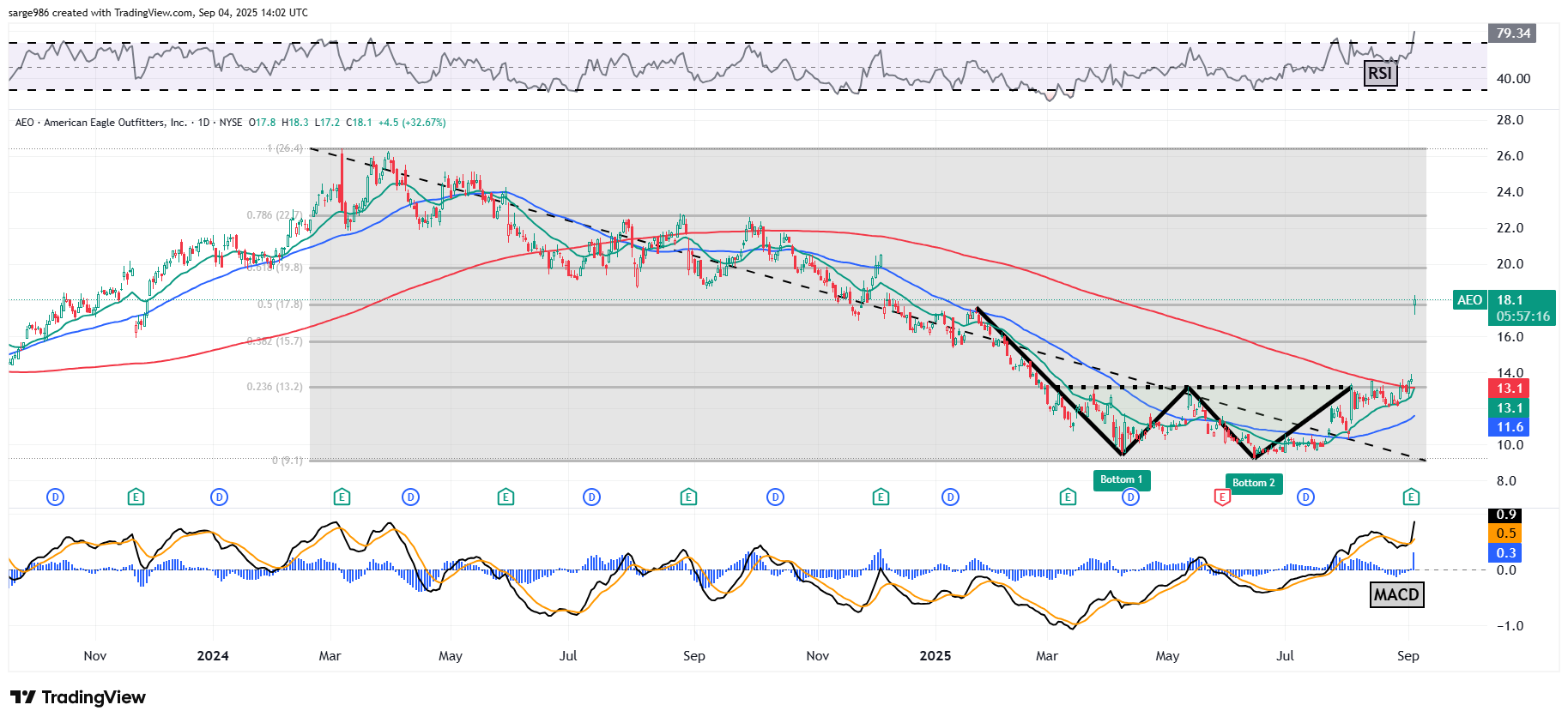Screen dimensions: 1568x723
Task: Select the Bottom 2 pattern label
Action: 1253,483
